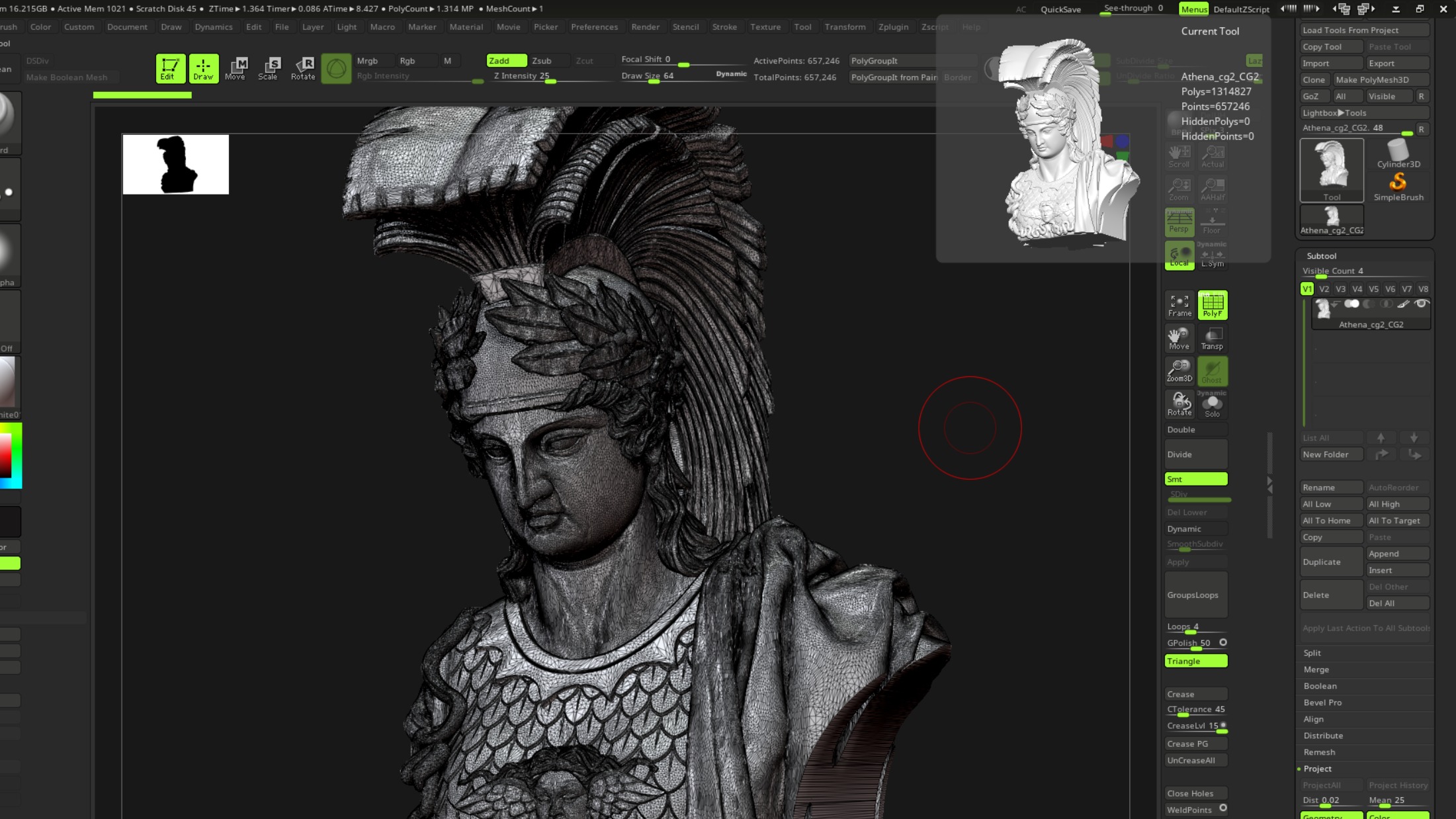Toggle Persp perspective view
The width and height of the screenshot is (1456, 819).
tap(1179, 222)
